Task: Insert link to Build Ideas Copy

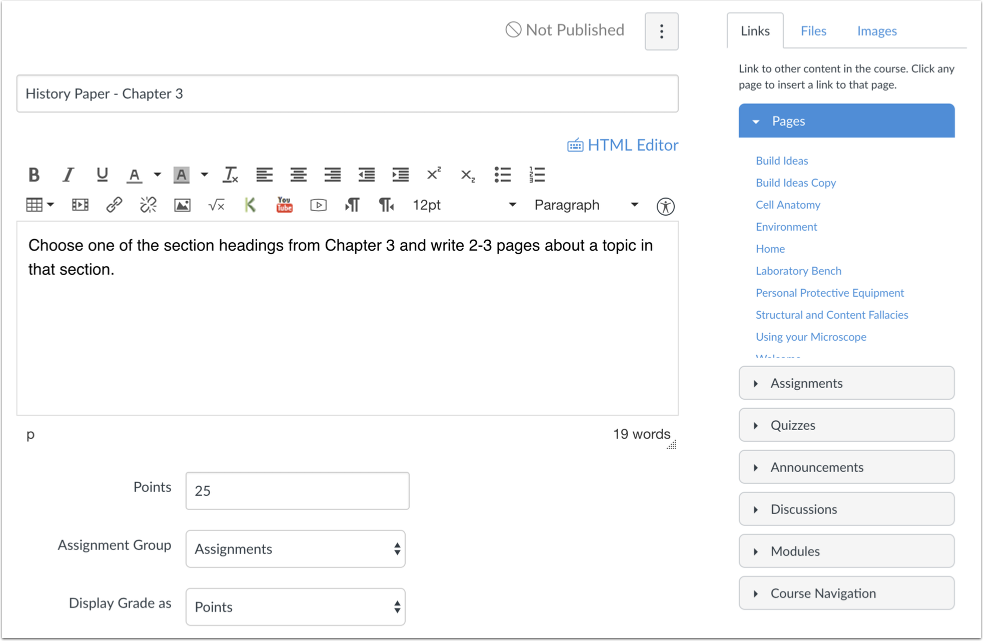Action: pos(796,183)
